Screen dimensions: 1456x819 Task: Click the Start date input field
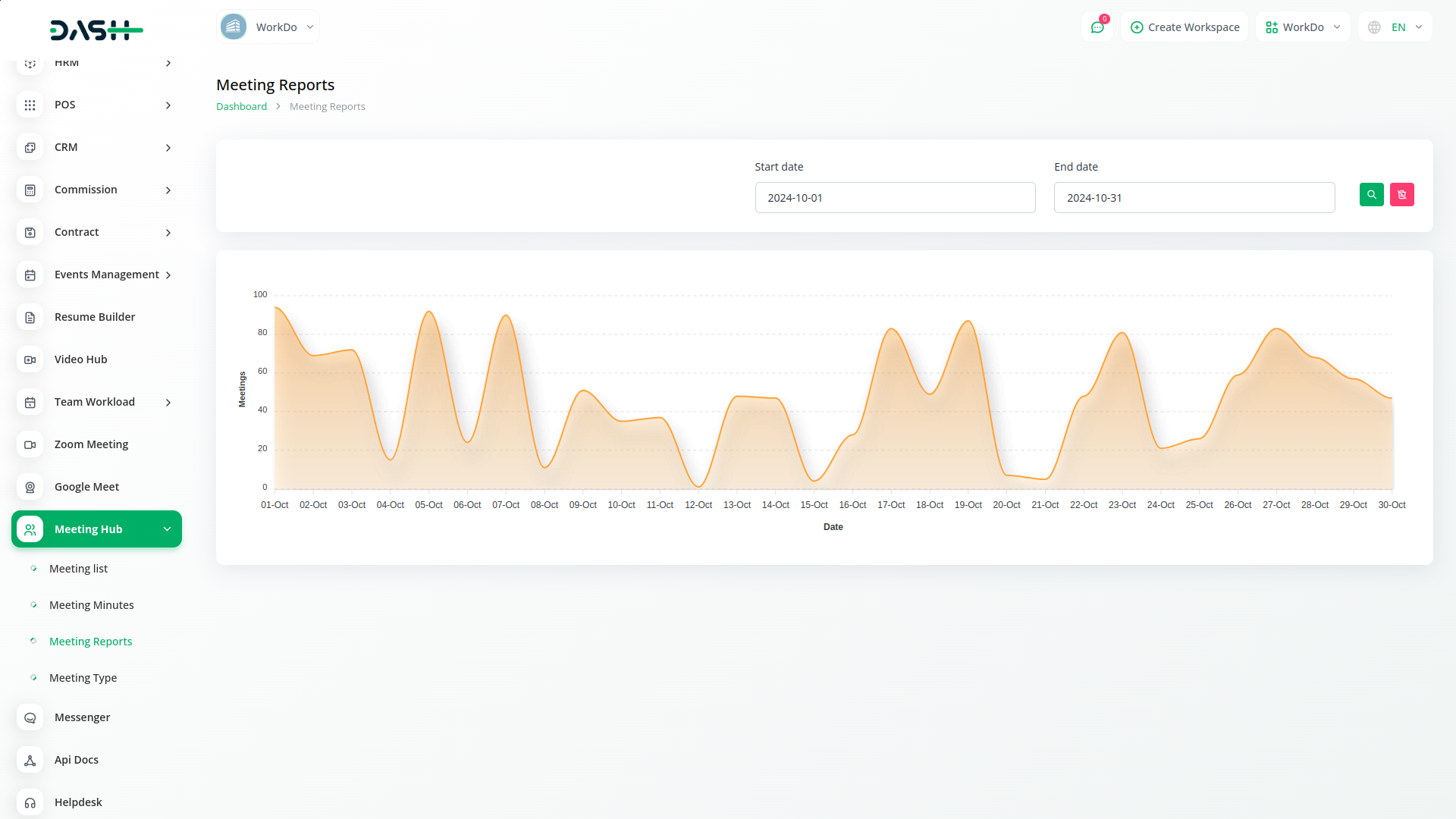coord(895,198)
